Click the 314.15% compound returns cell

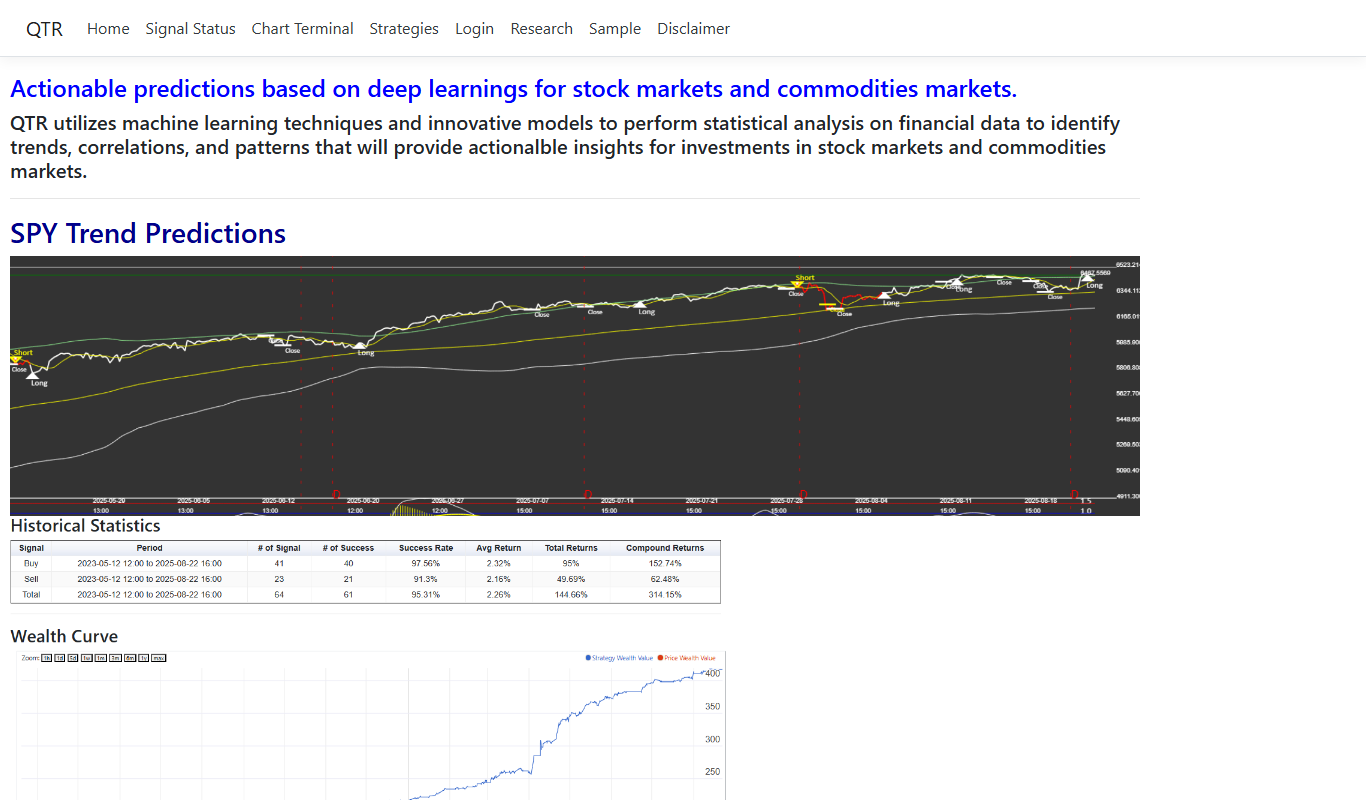point(665,595)
